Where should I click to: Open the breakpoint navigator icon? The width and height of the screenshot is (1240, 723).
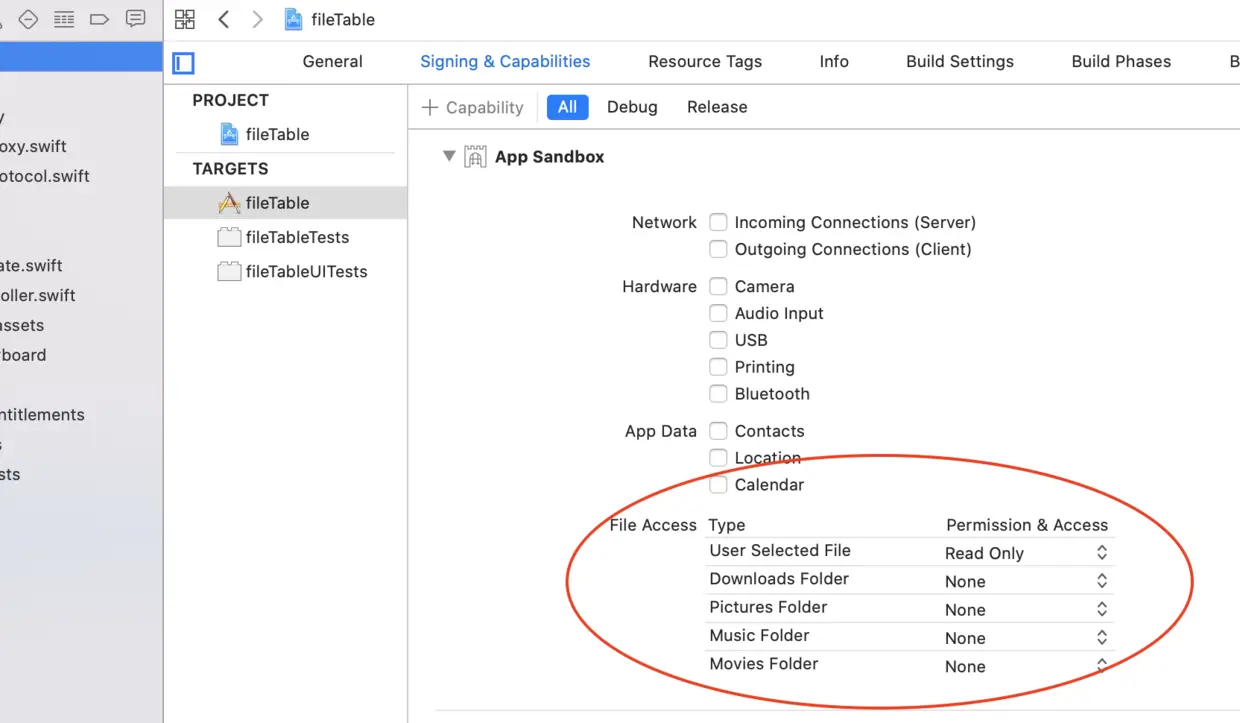[99, 19]
